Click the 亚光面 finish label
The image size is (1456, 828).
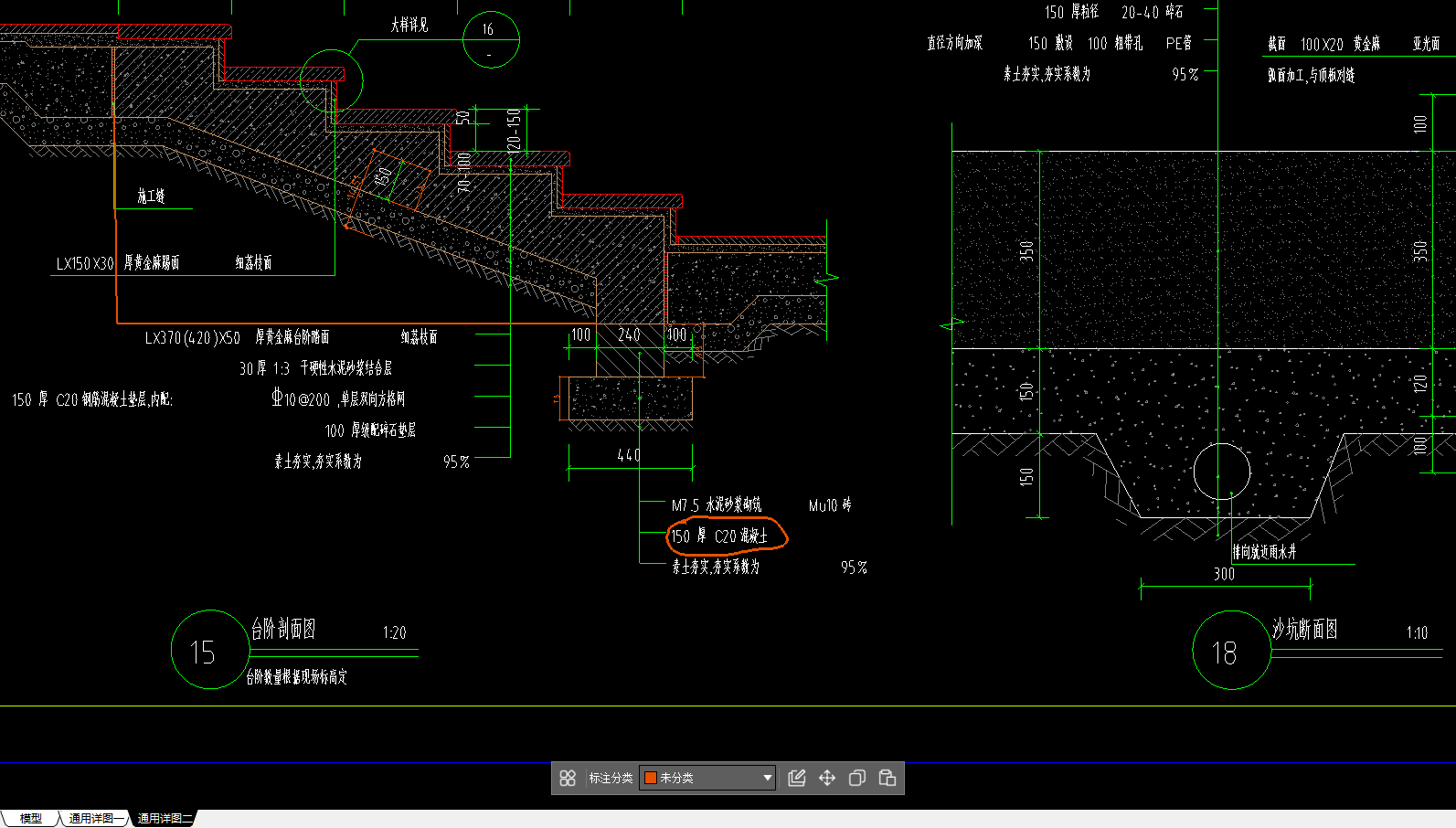[x=1426, y=44]
